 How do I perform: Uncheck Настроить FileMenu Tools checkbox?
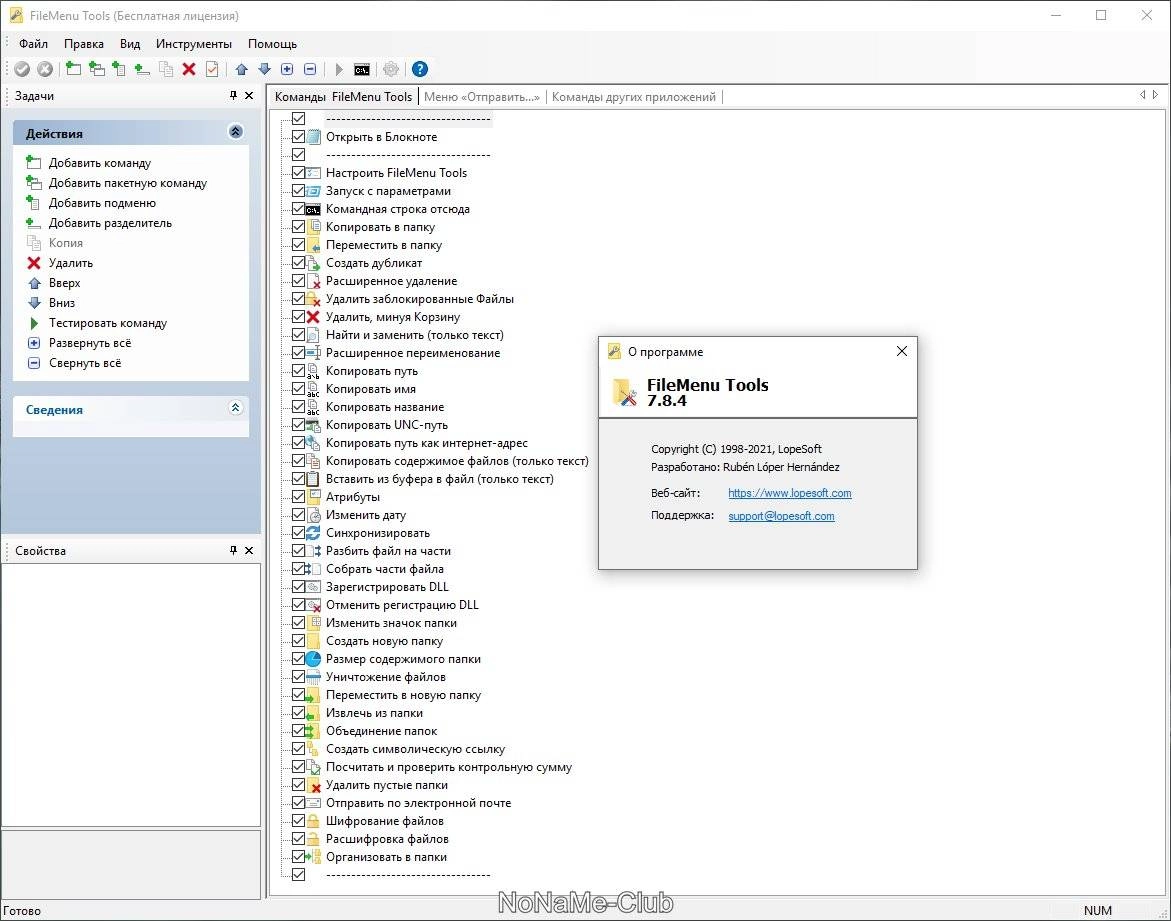click(298, 173)
